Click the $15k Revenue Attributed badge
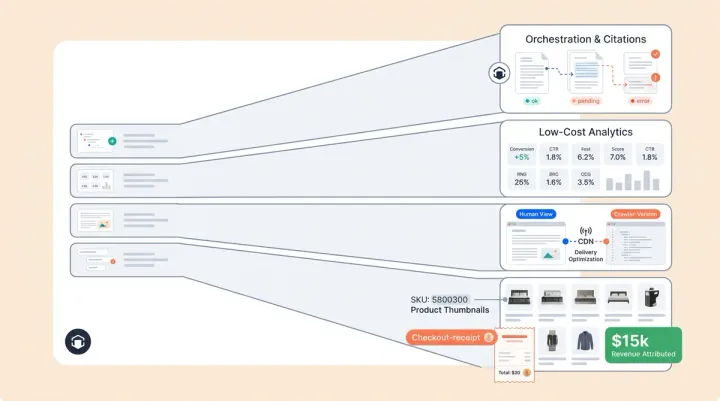 (643, 345)
